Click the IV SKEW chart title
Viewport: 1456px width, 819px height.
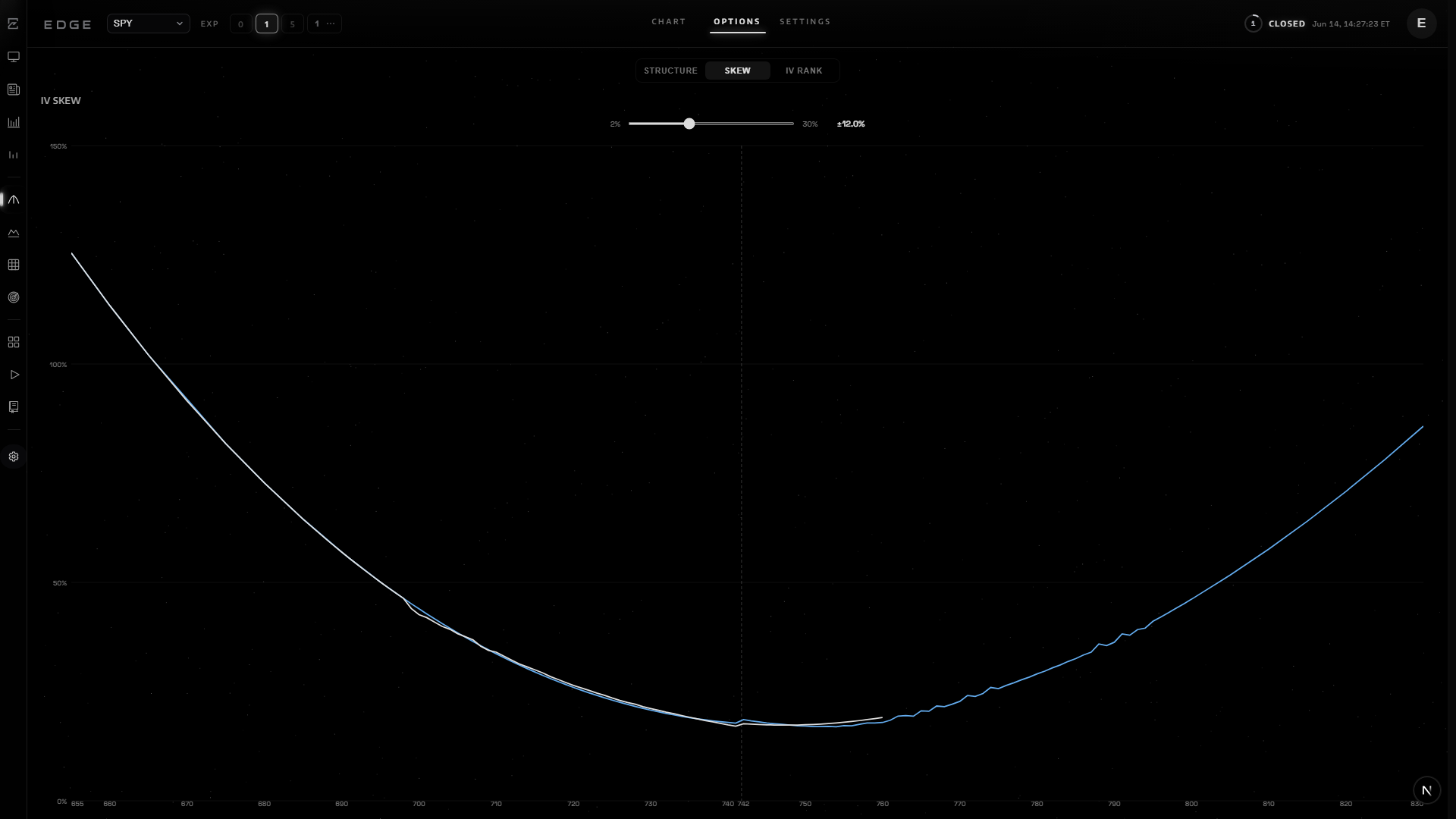tap(61, 101)
